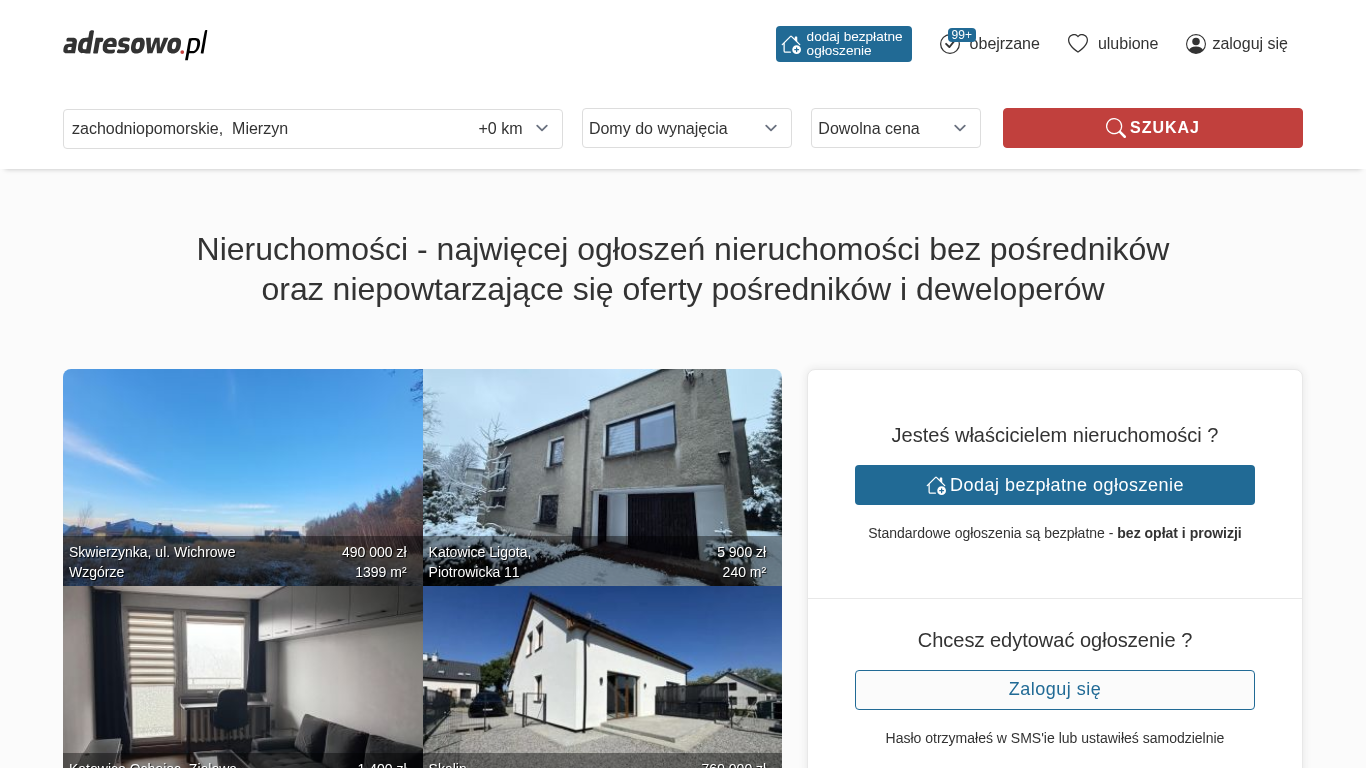Click the 99+ badge on viewed
The image size is (1366, 768).
point(961,35)
